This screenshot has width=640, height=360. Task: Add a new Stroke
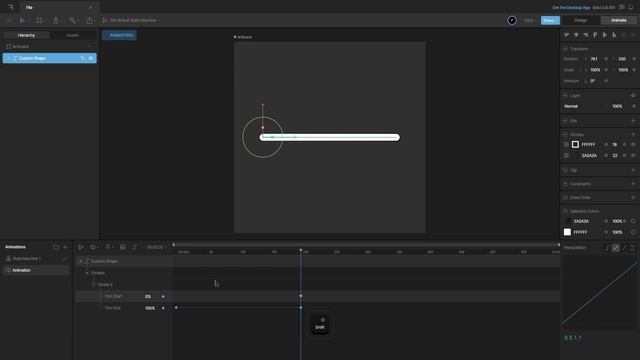point(633,134)
